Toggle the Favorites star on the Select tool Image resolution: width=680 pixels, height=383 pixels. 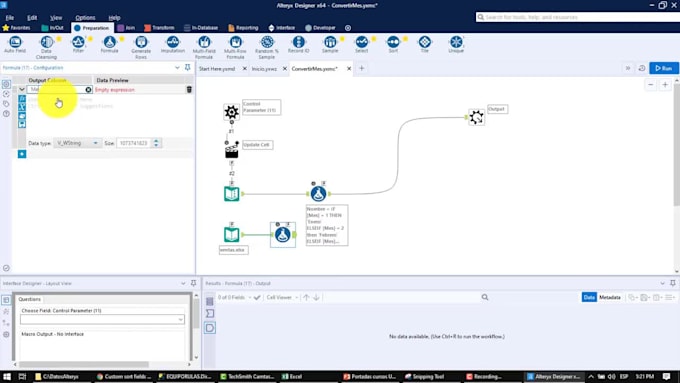coord(374,39)
